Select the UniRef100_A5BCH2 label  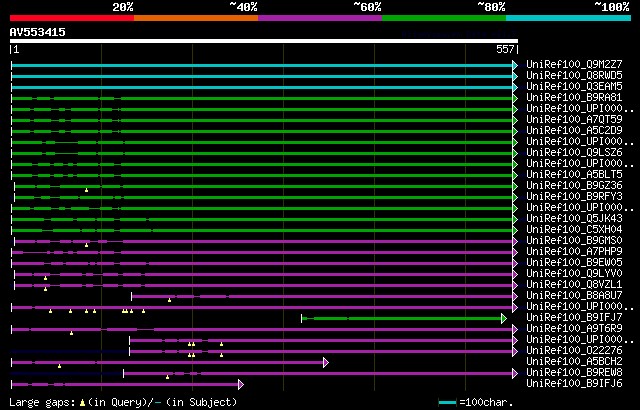tap(574, 362)
